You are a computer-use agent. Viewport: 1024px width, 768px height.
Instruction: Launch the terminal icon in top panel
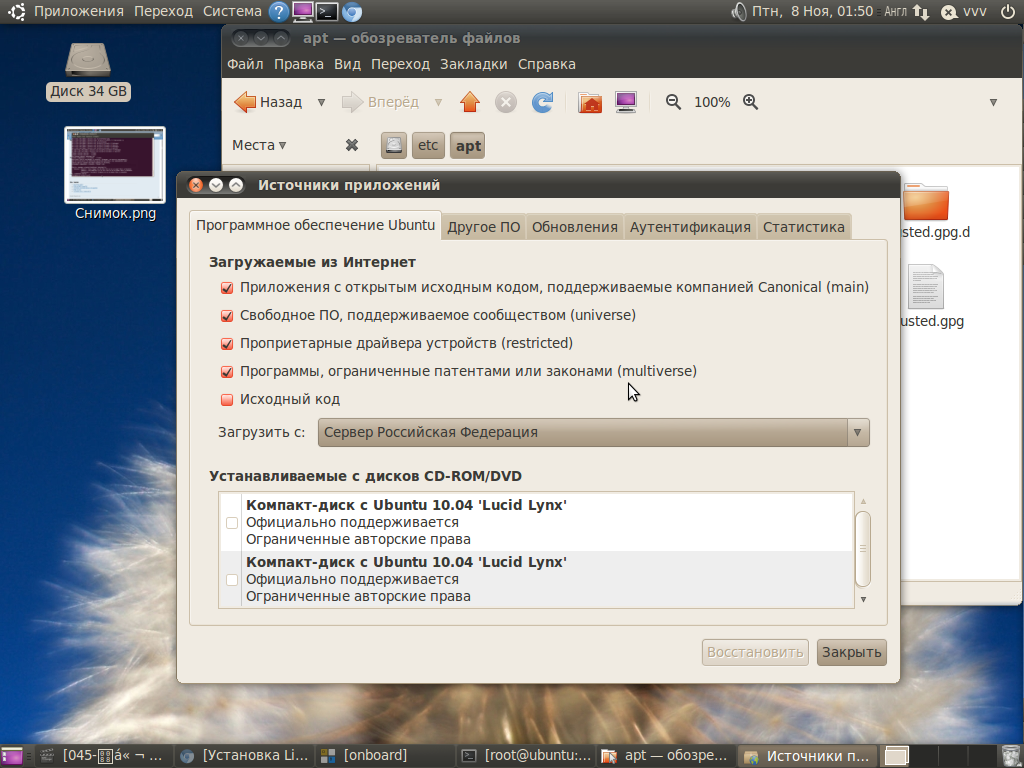tap(327, 11)
